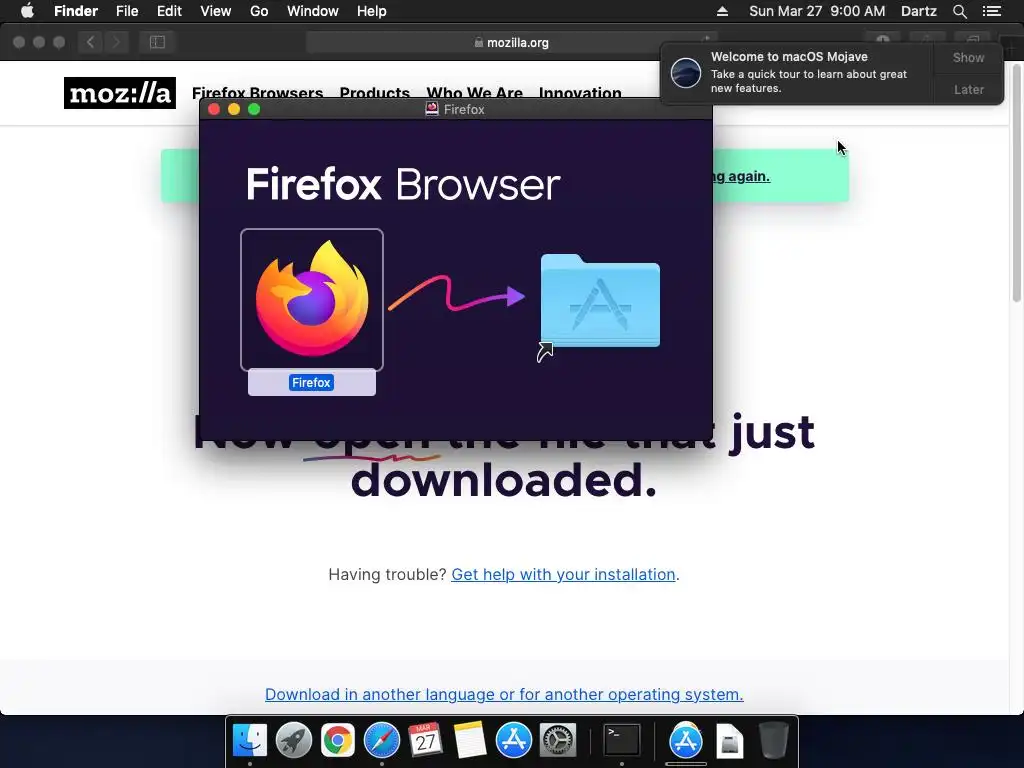This screenshot has height=768, width=1024.
Task: Open the Firefox disk image in Dock
Action: pos(729,741)
